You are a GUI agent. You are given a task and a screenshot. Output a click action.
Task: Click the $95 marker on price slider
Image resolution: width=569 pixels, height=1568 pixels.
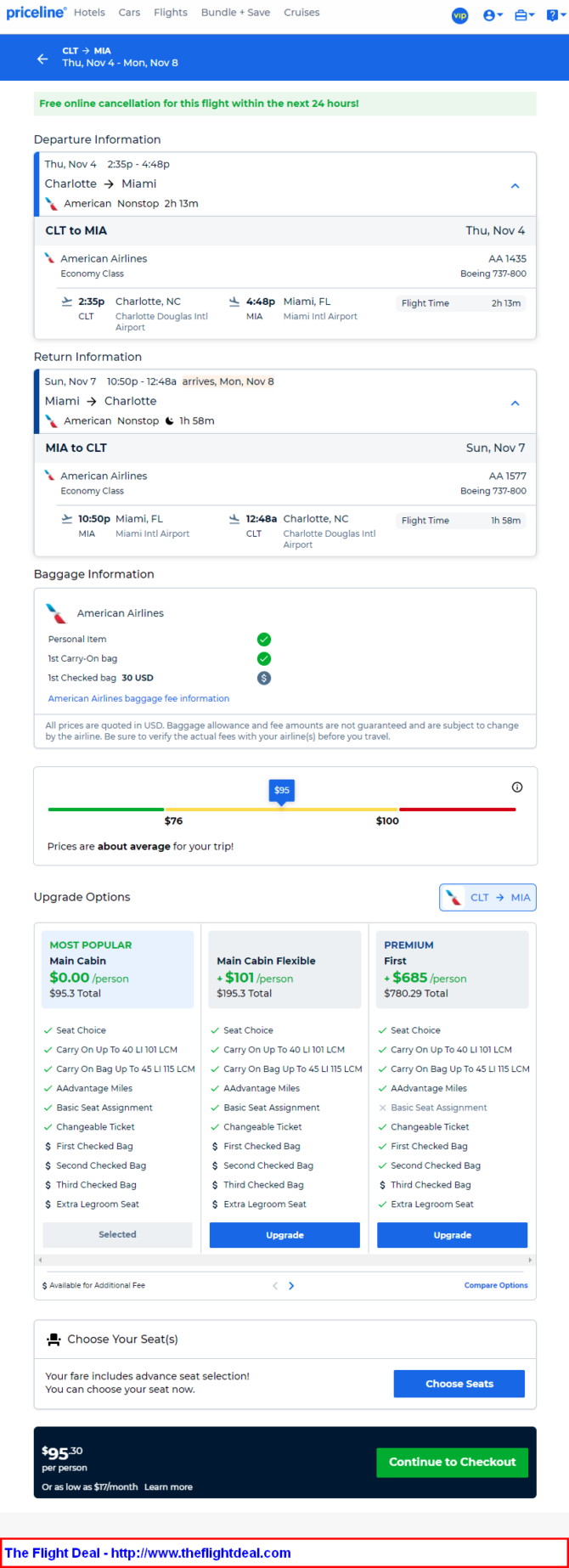(x=282, y=791)
